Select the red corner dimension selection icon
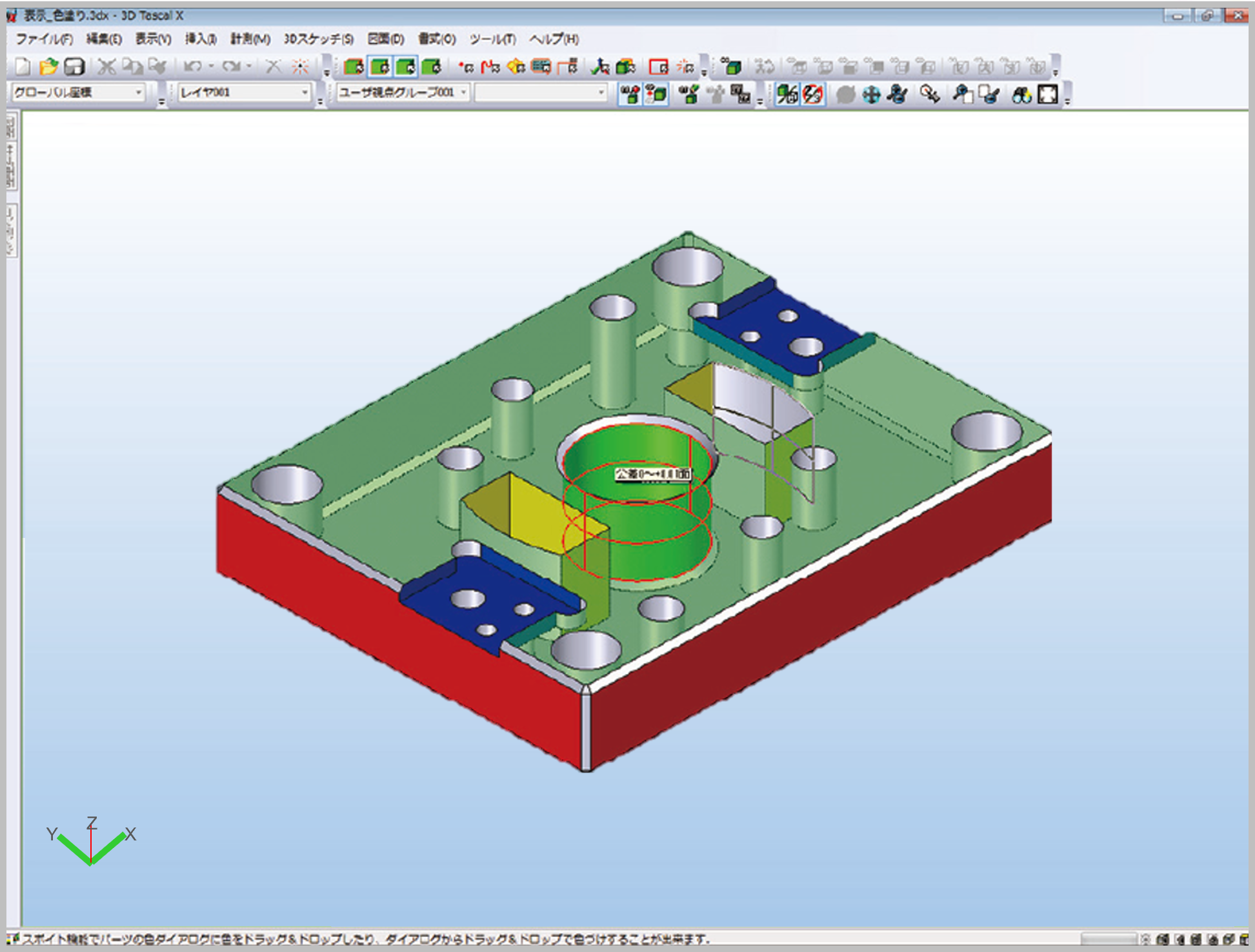The width and height of the screenshot is (1255, 952). [568, 66]
